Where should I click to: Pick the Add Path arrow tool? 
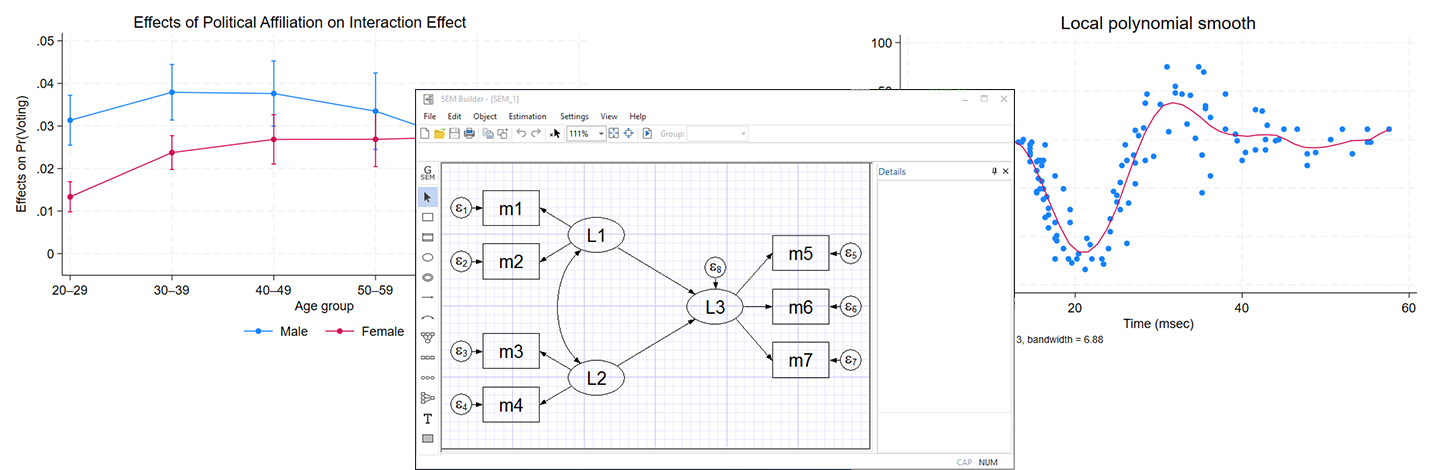coord(428,297)
